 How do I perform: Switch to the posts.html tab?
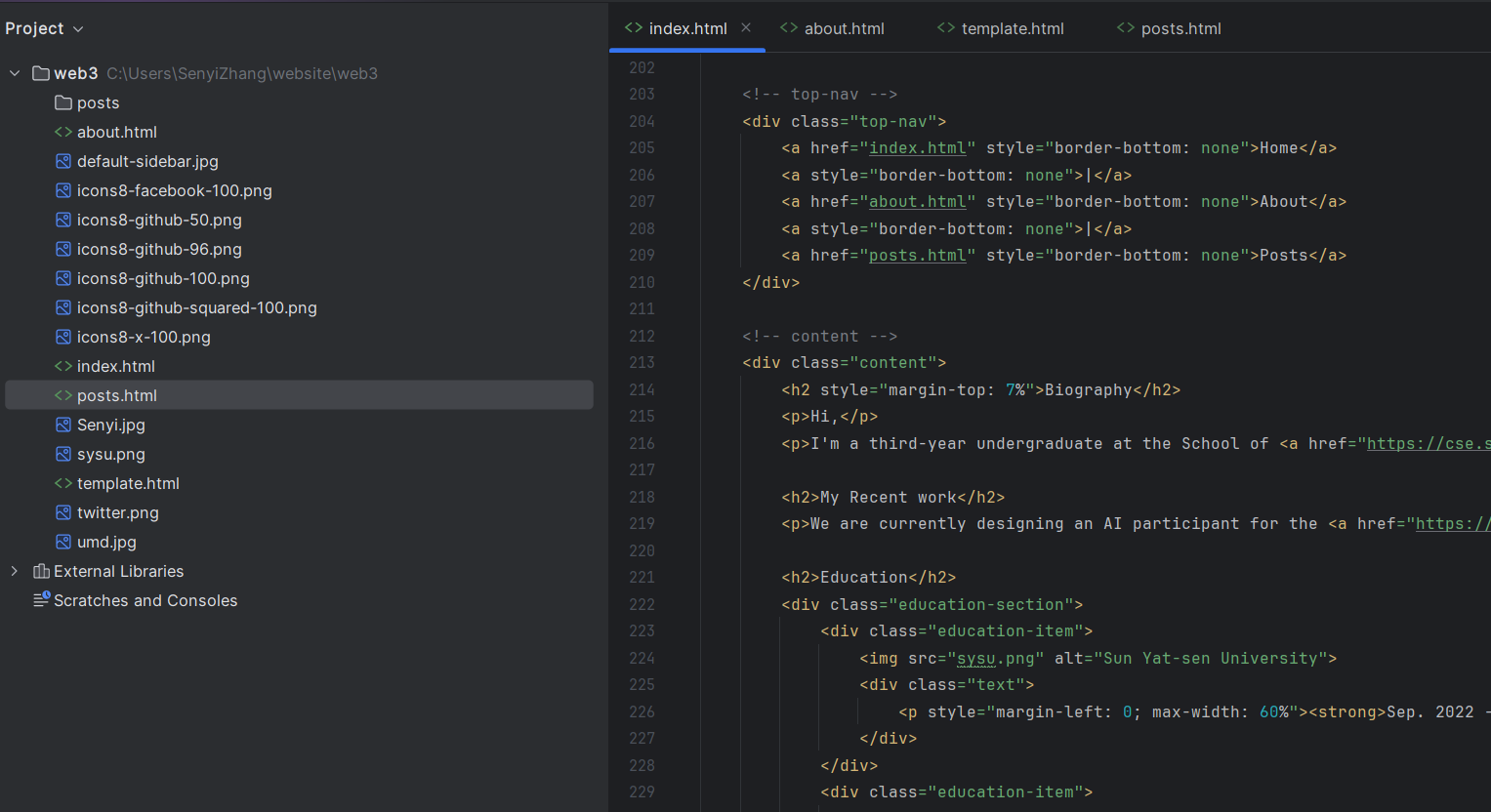point(1180,29)
